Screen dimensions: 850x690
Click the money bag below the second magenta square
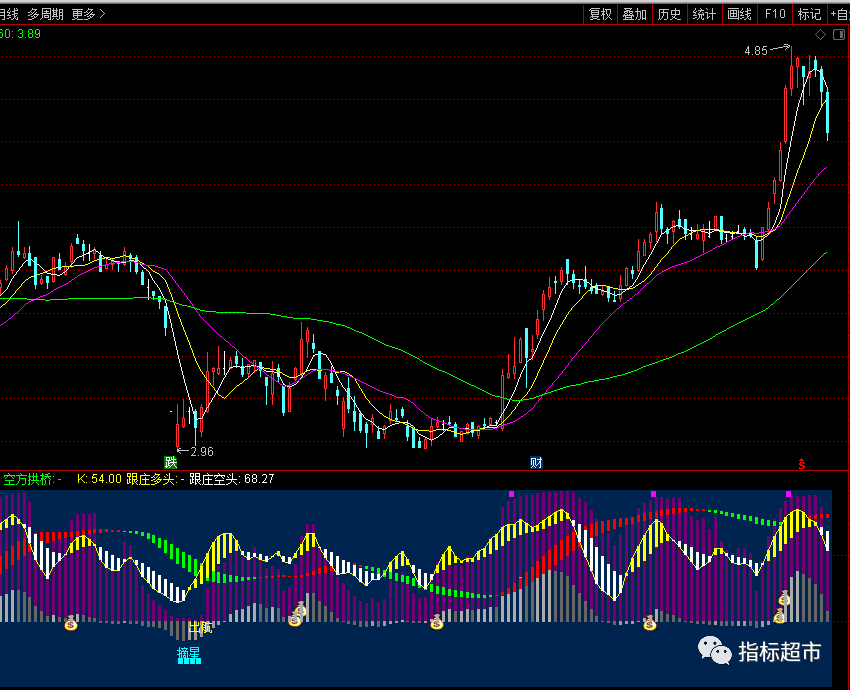tap(649, 623)
